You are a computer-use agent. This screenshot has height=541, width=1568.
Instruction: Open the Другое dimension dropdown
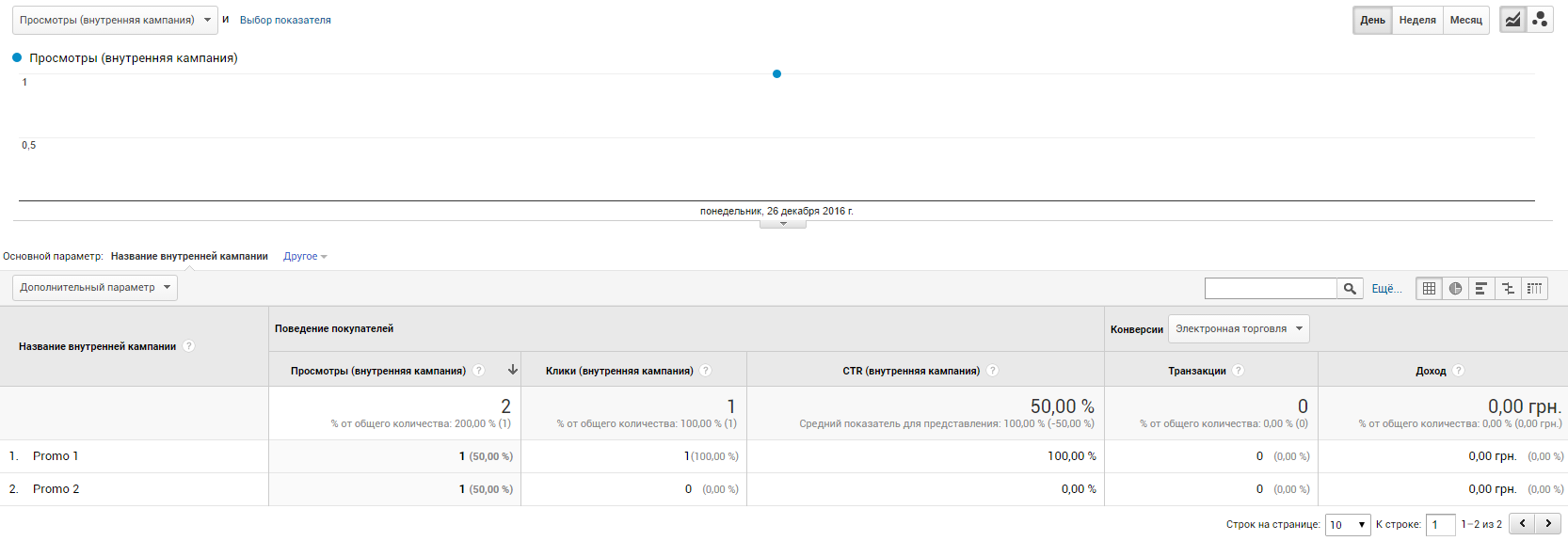305,256
